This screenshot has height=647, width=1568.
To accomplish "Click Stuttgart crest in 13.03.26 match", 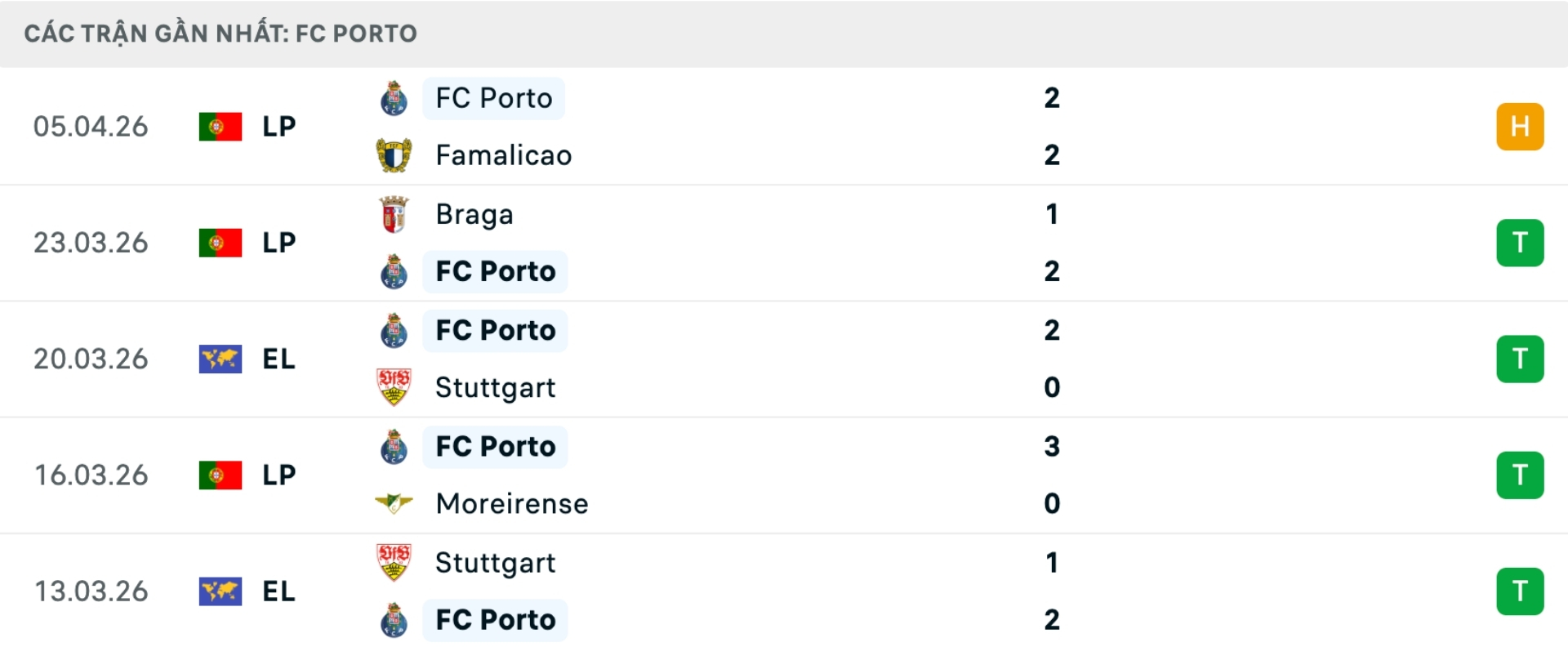I will pos(394,562).
